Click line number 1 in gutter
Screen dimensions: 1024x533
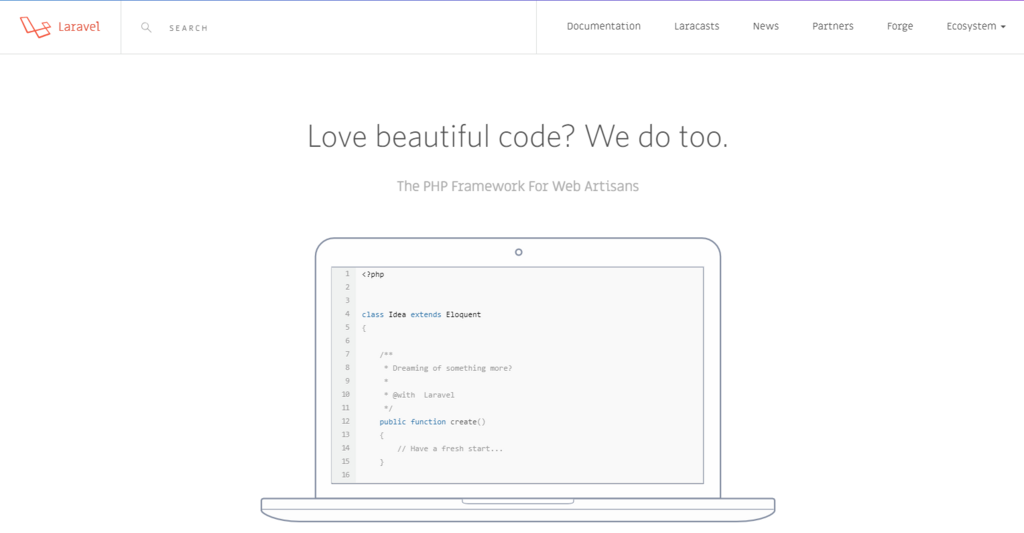click(x=347, y=274)
